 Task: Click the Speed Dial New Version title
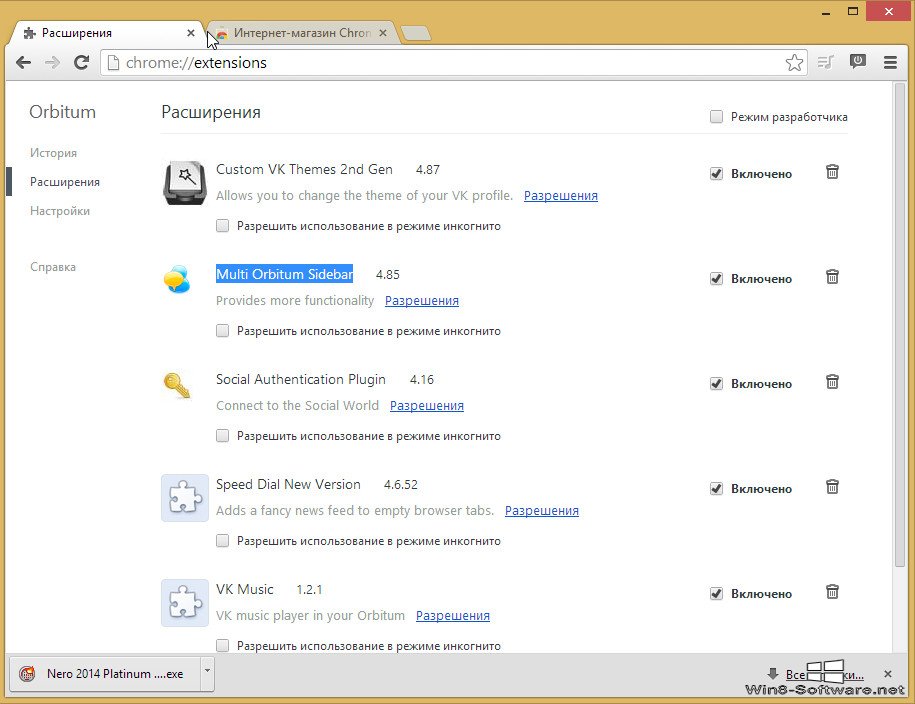(288, 485)
